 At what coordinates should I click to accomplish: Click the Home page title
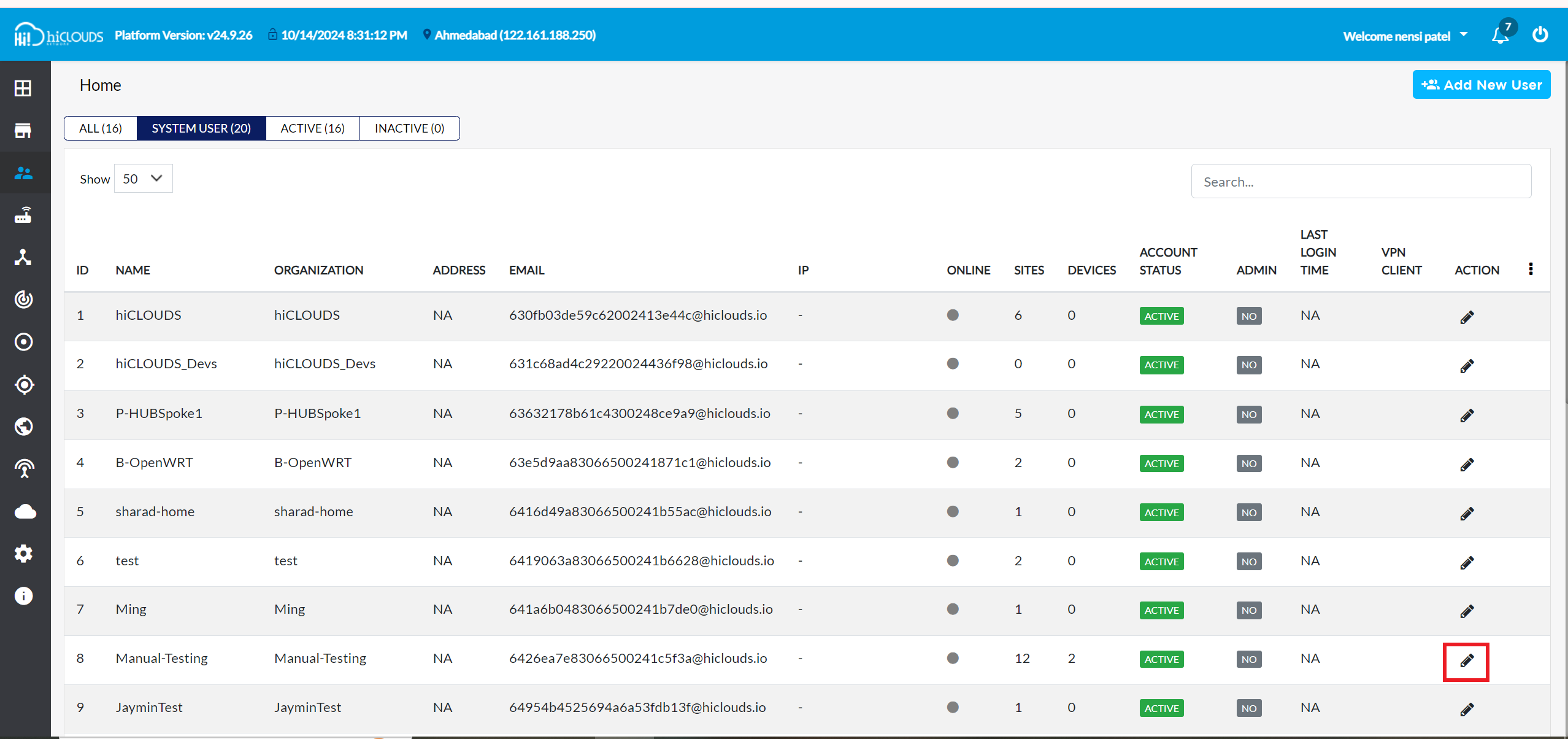pos(100,85)
